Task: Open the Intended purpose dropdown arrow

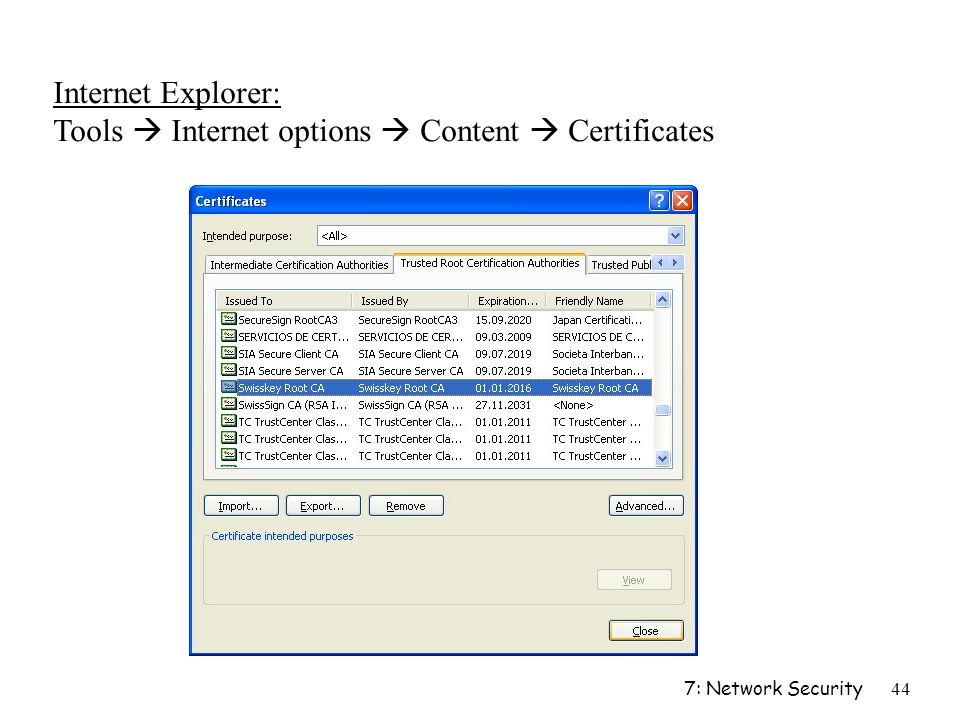Action: (x=675, y=236)
